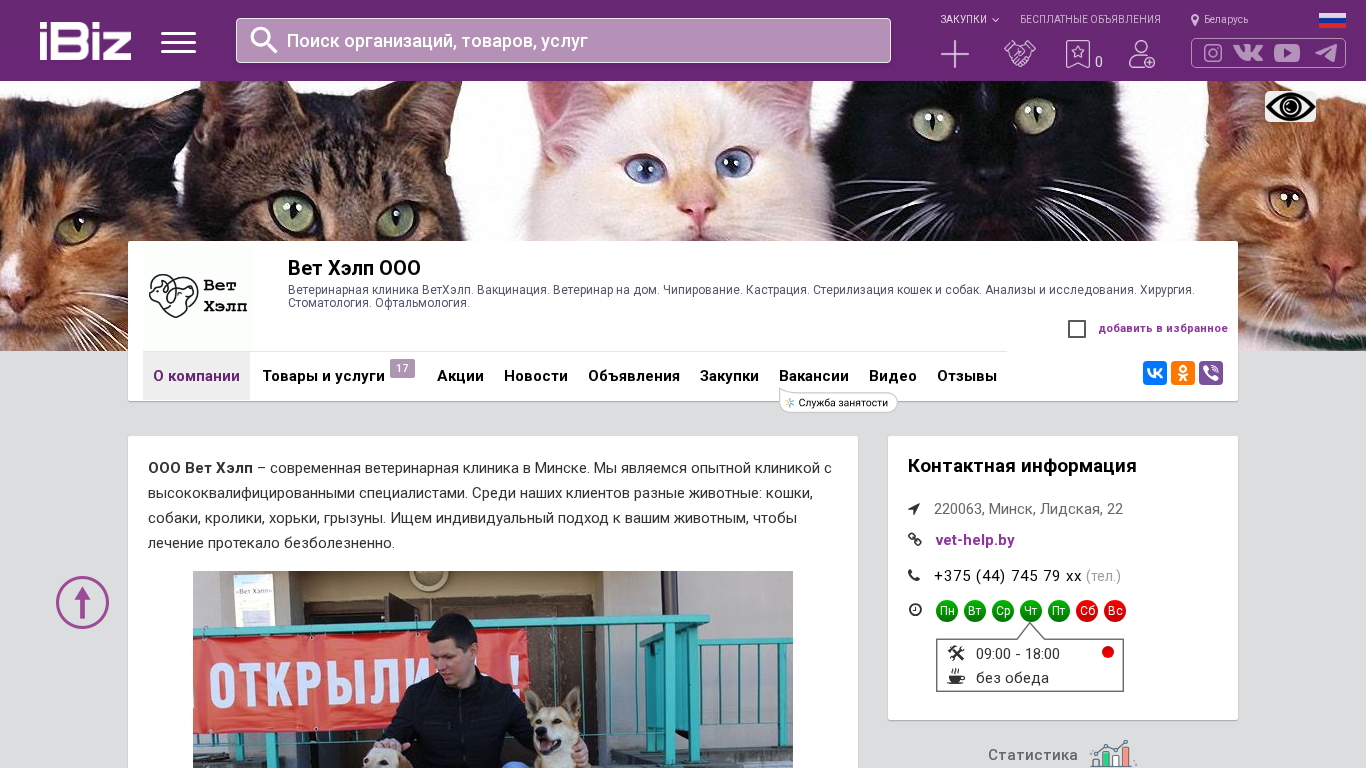This screenshot has height=768, width=1366.
Task: Select Thursday (Чт) working day
Action: (1031, 611)
